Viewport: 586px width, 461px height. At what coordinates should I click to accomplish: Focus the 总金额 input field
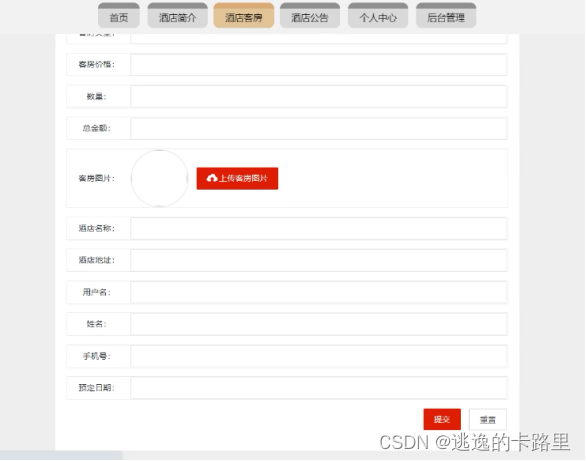319,129
